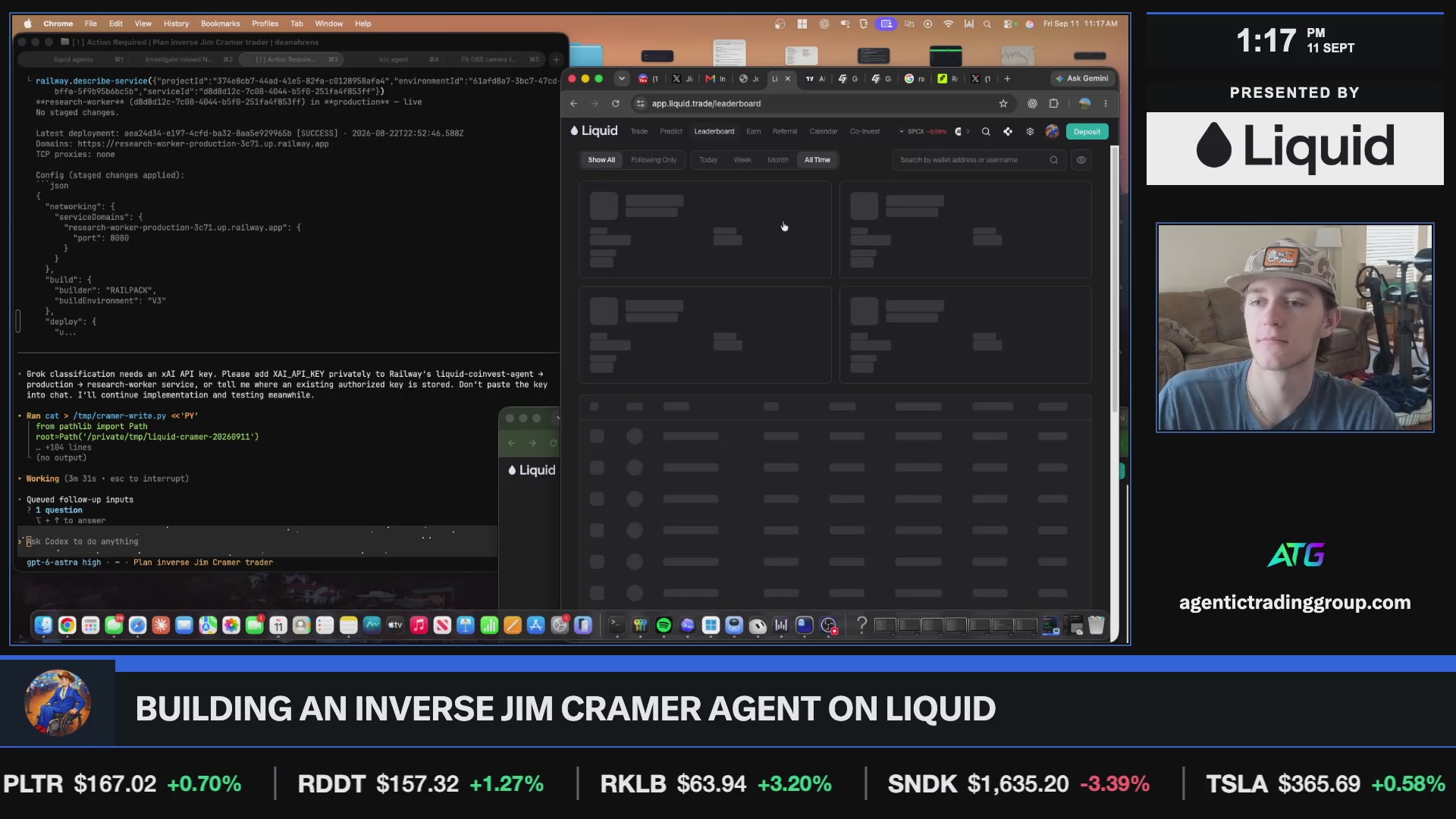The height and width of the screenshot is (819, 1456).
Task: Expand the ticker strip arrow next to SPCX
Action: click(968, 131)
